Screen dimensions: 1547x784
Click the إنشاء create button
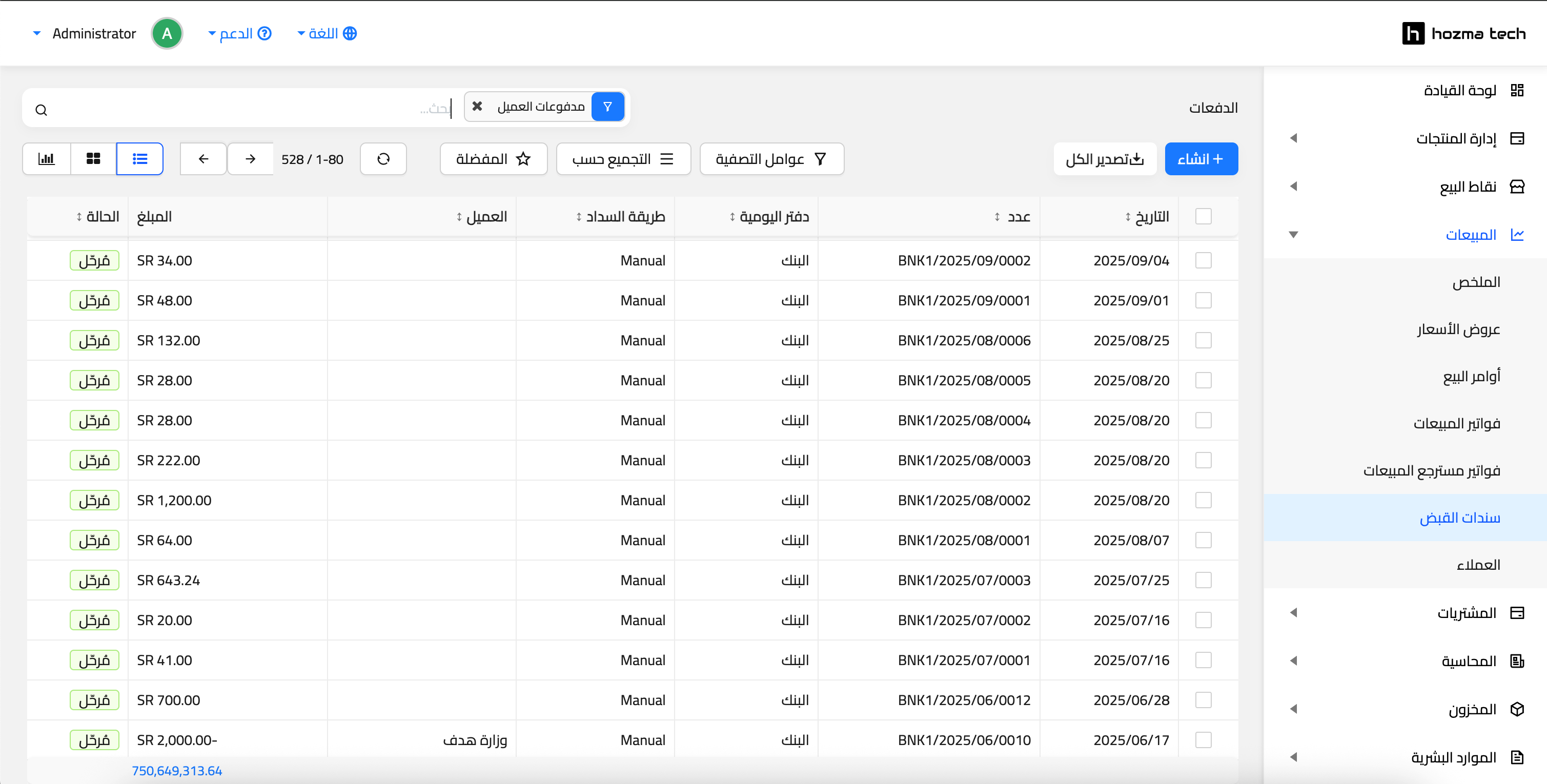click(1200, 159)
